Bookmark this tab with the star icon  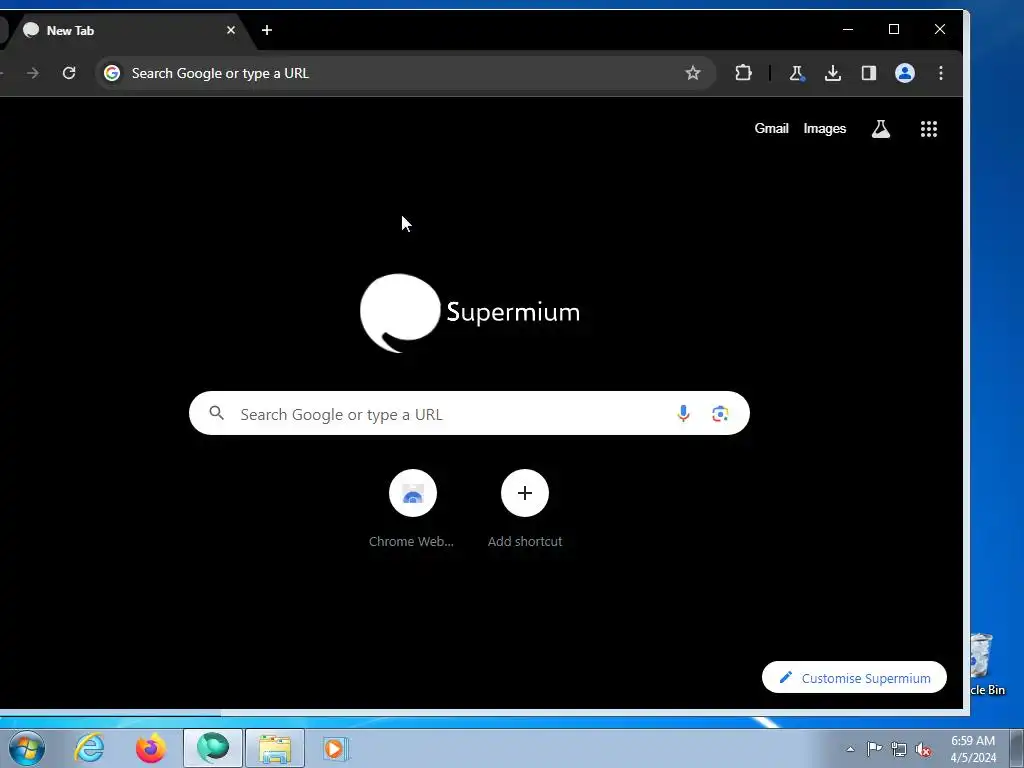point(693,73)
